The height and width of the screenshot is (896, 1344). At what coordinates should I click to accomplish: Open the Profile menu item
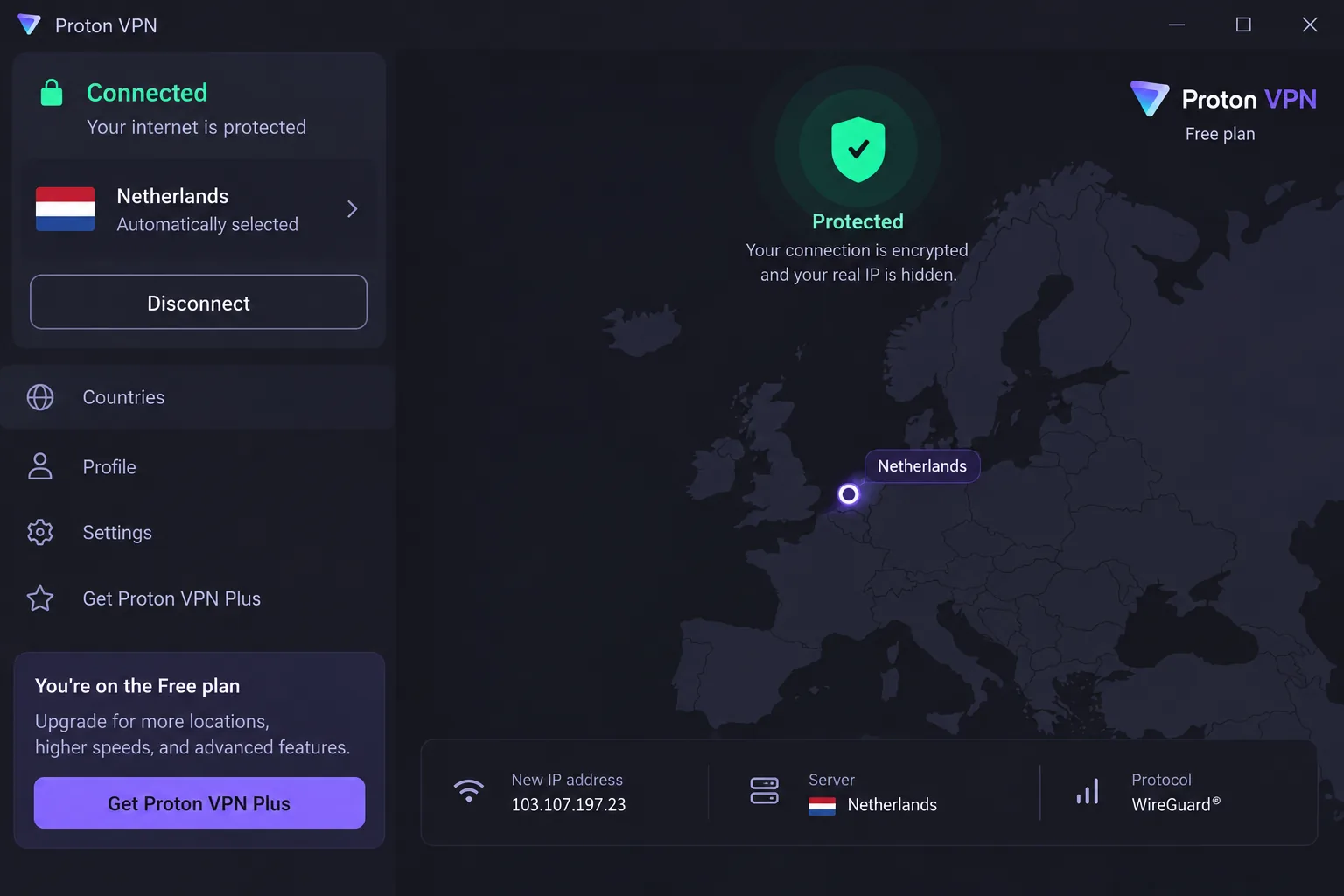pyautogui.click(x=198, y=466)
